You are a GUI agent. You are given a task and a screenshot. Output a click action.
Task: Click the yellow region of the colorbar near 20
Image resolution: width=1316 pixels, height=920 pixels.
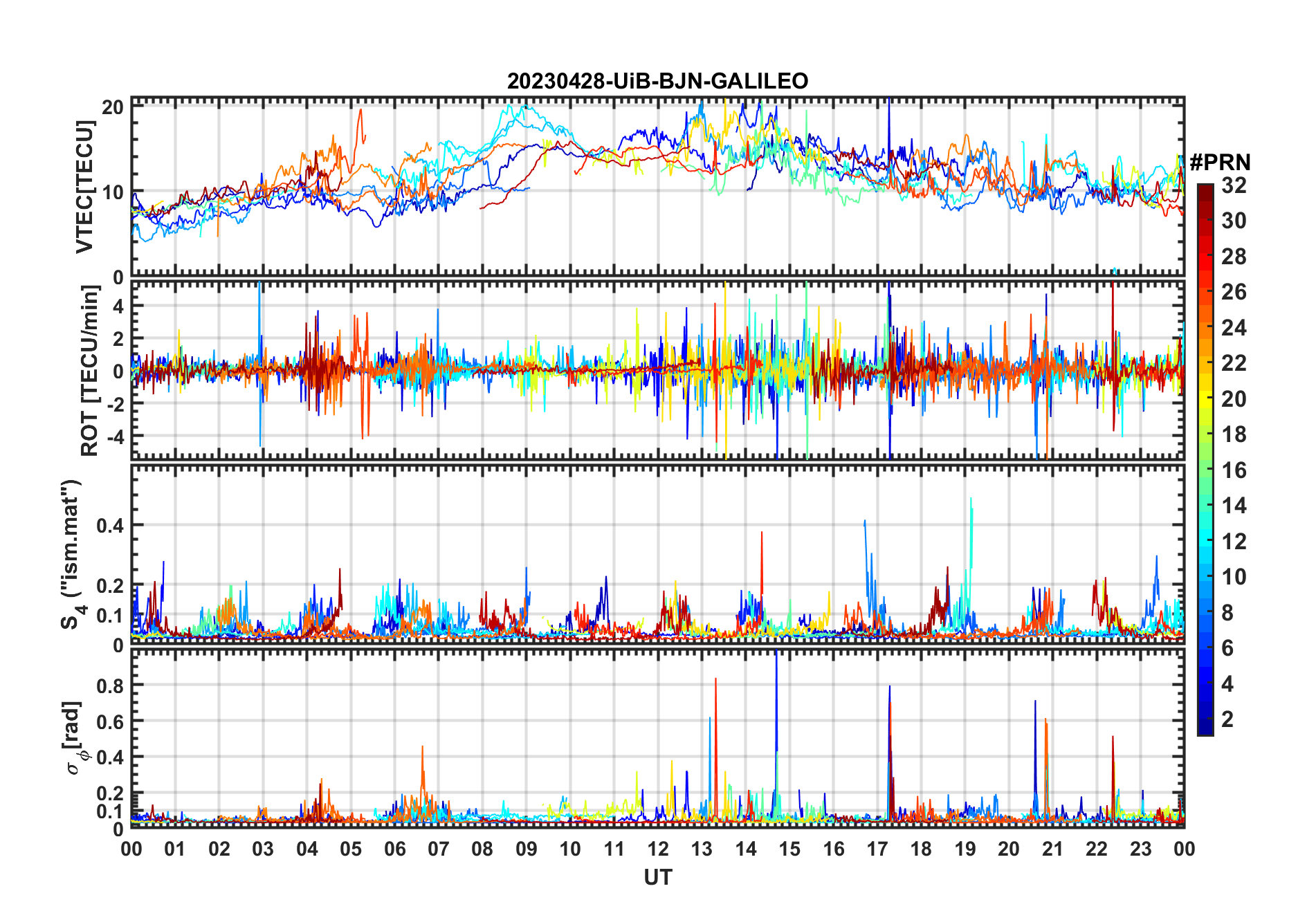[1205, 399]
